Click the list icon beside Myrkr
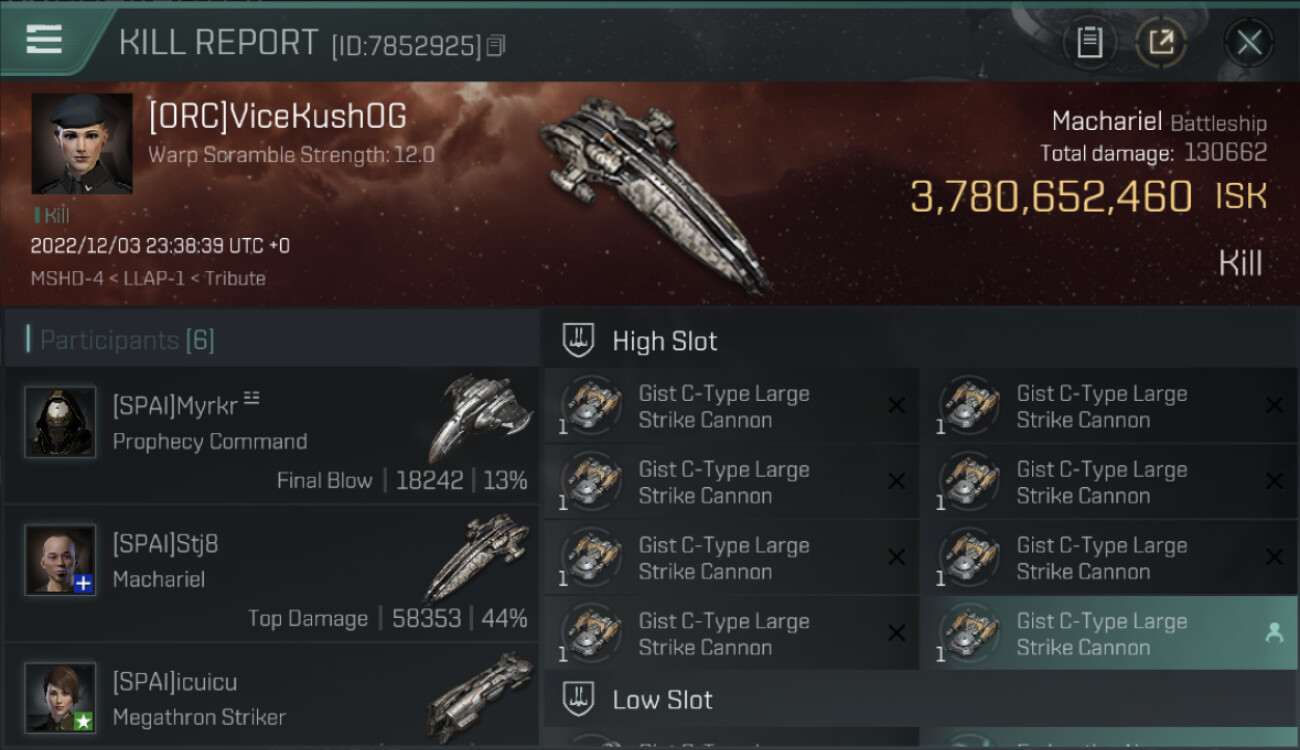This screenshot has width=1300, height=750. click(251, 399)
